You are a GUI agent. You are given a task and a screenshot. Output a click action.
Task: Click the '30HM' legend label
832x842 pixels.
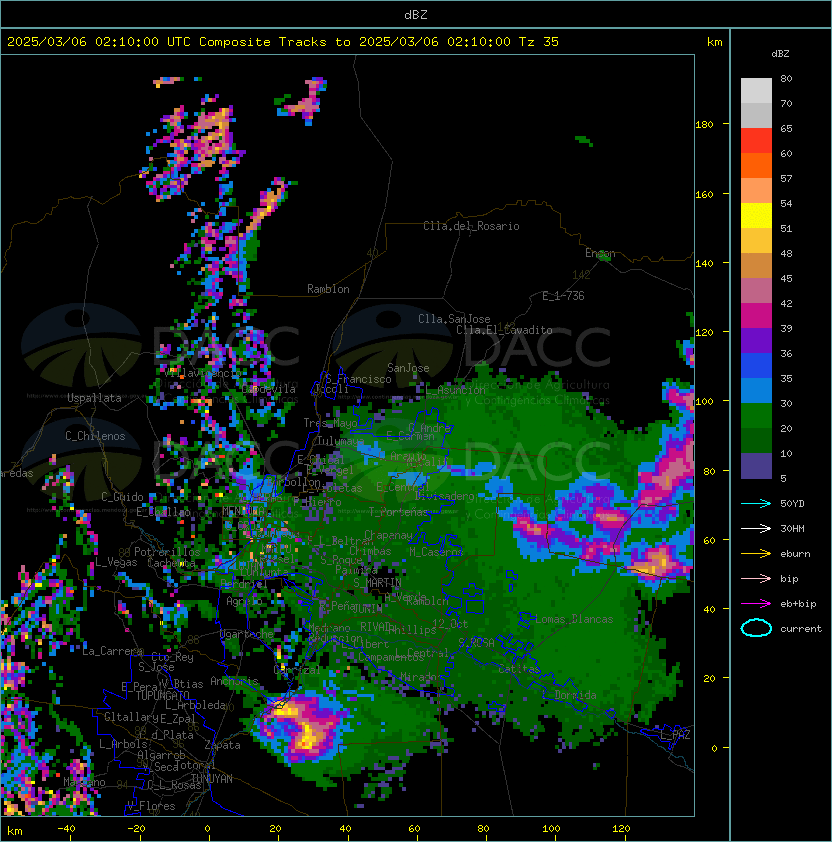click(x=792, y=528)
